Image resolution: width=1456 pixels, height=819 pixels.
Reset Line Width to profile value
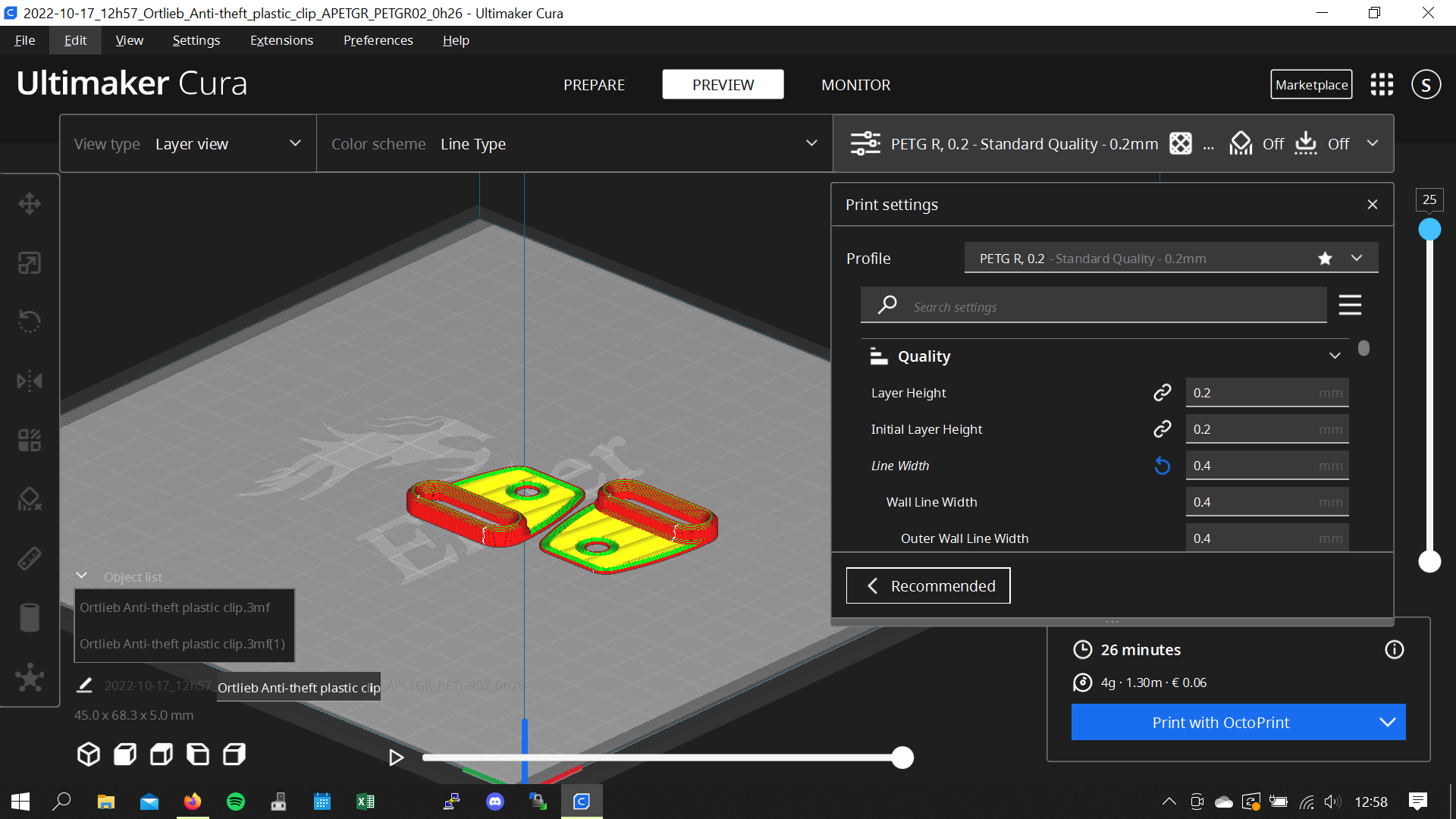1162,466
